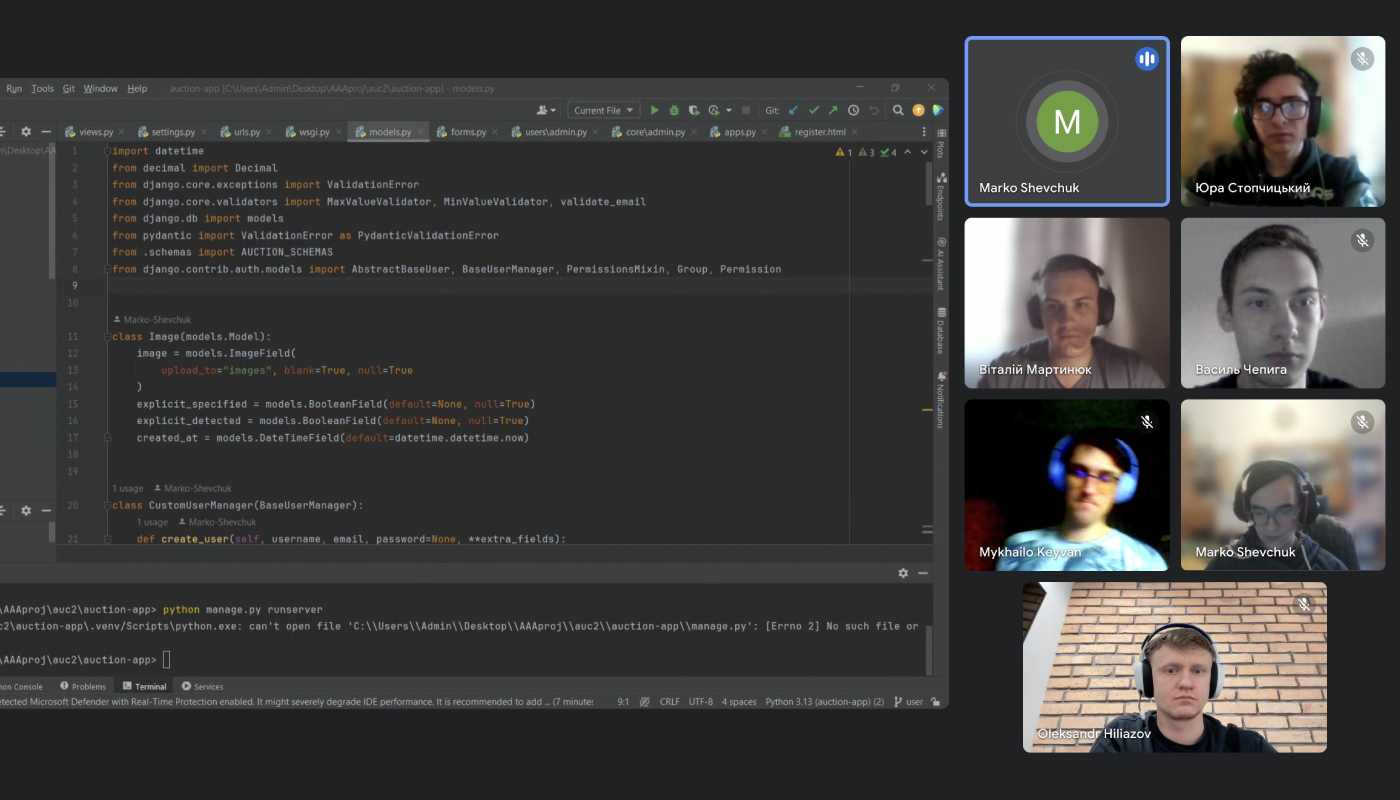Toggle the read-only lock icon in status bar
Screen dimensions: 1400x800
pyautogui.click(x=935, y=702)
